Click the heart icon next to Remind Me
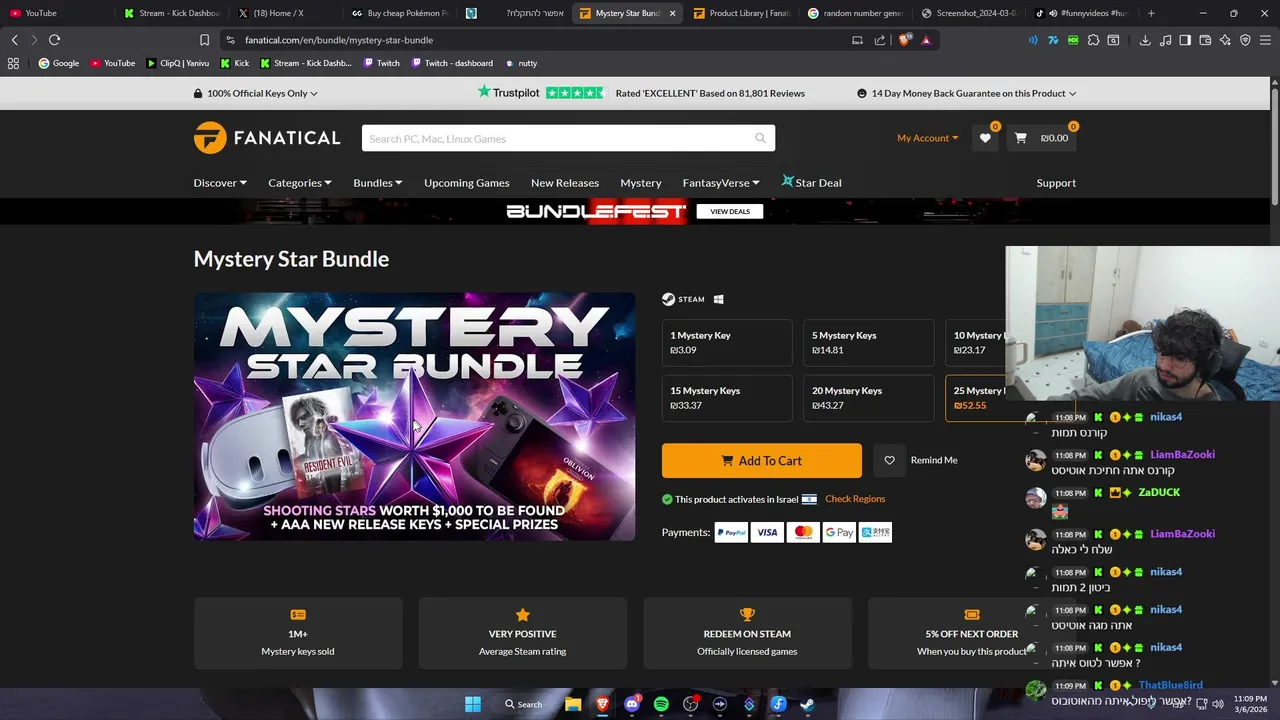1280x720 pixels. [x=889, y=460]
